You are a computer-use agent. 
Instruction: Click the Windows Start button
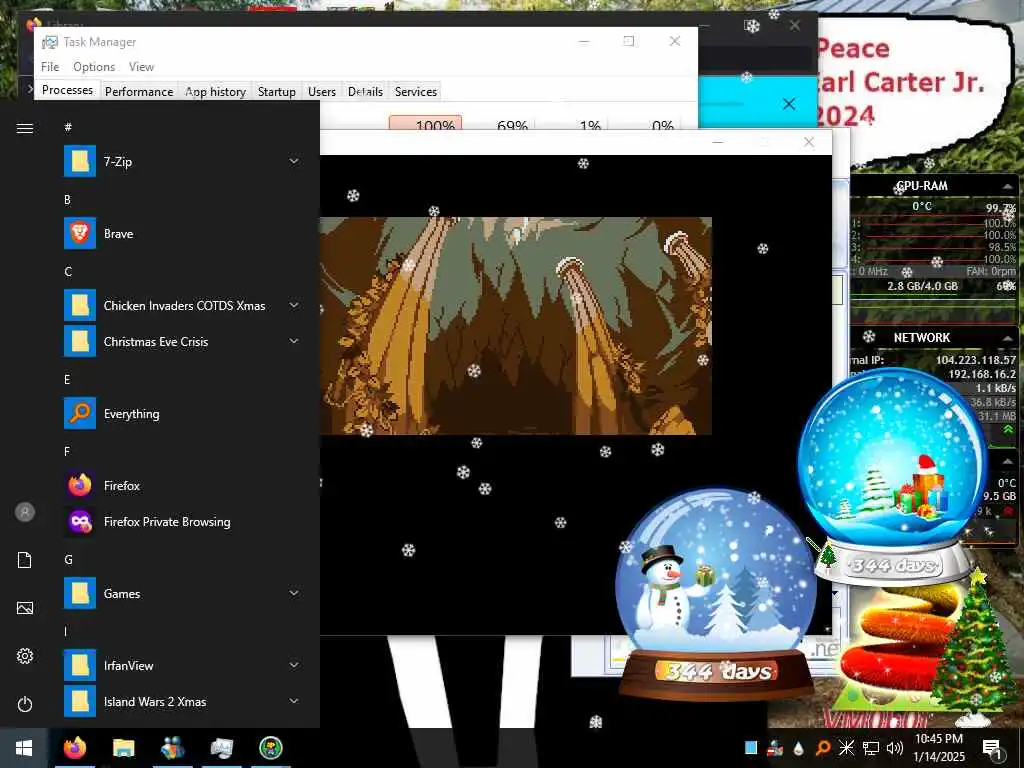[x=24, y=748]
